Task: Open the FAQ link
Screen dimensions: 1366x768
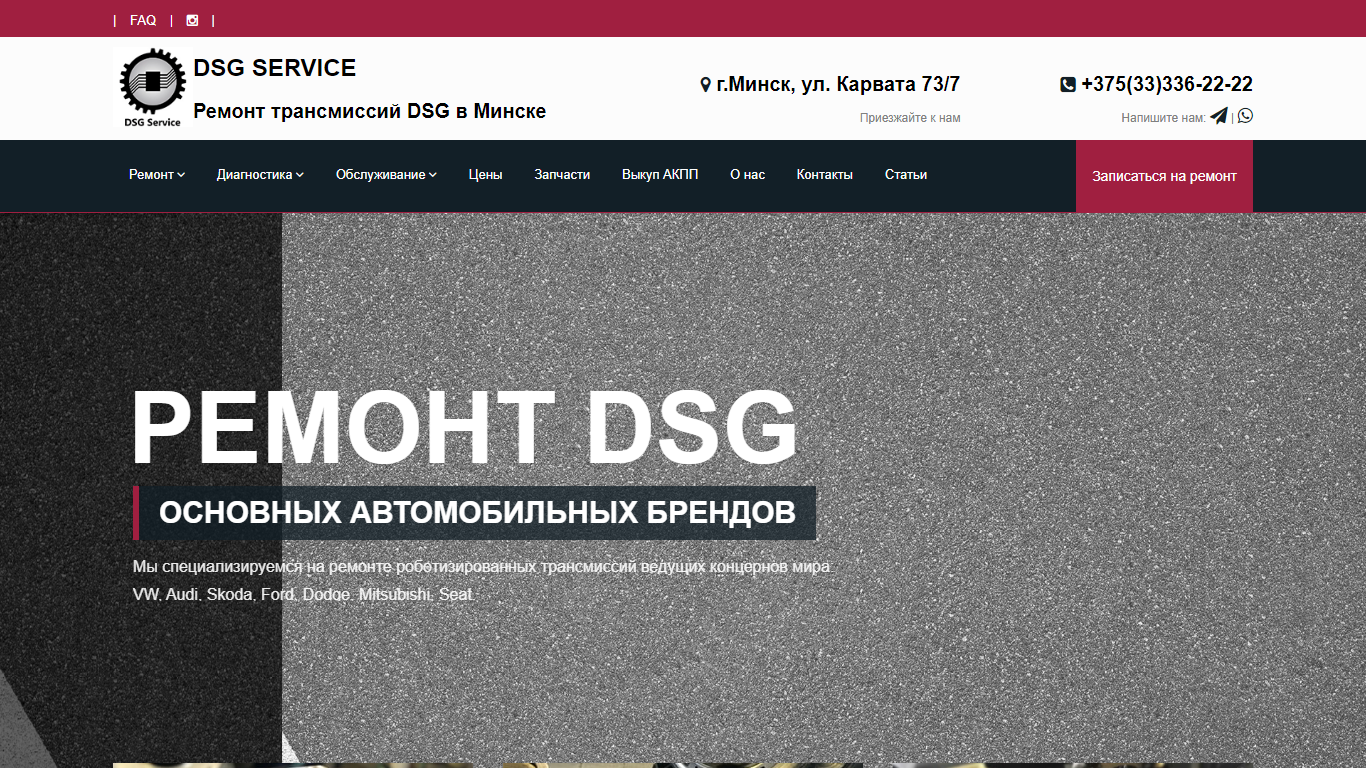Action: pos(143,20)
